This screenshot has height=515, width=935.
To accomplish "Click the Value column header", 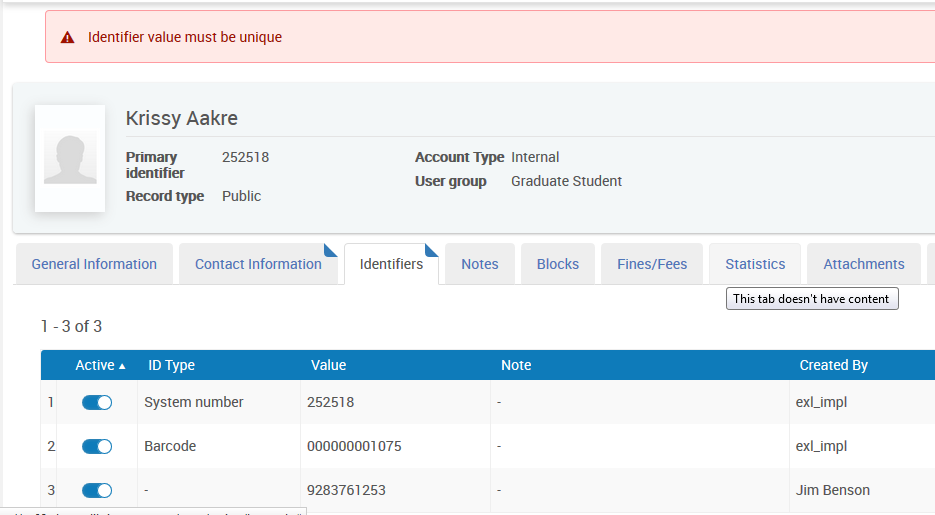I will 328,365.
